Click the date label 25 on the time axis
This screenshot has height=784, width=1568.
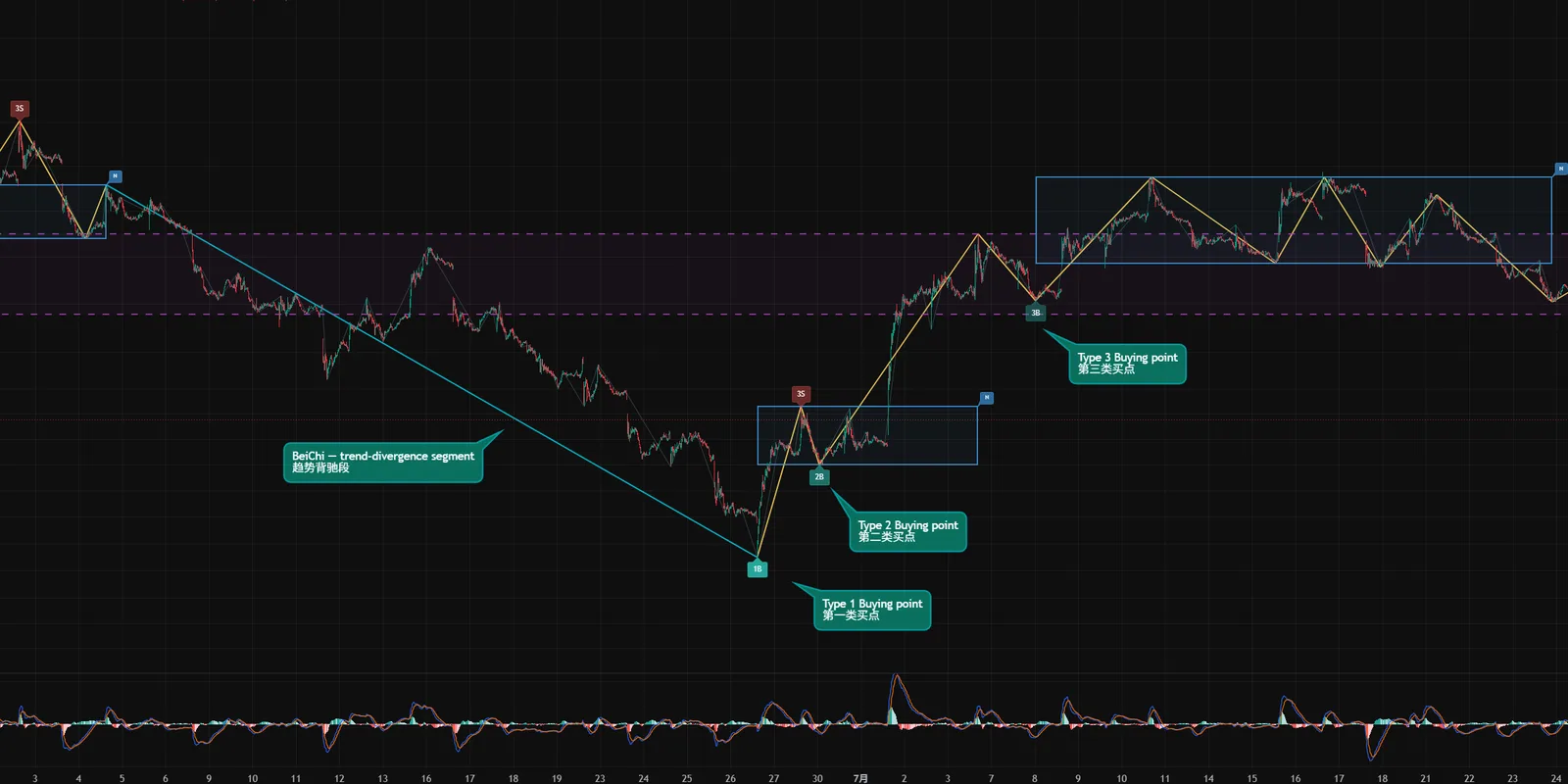pos(687,778)
